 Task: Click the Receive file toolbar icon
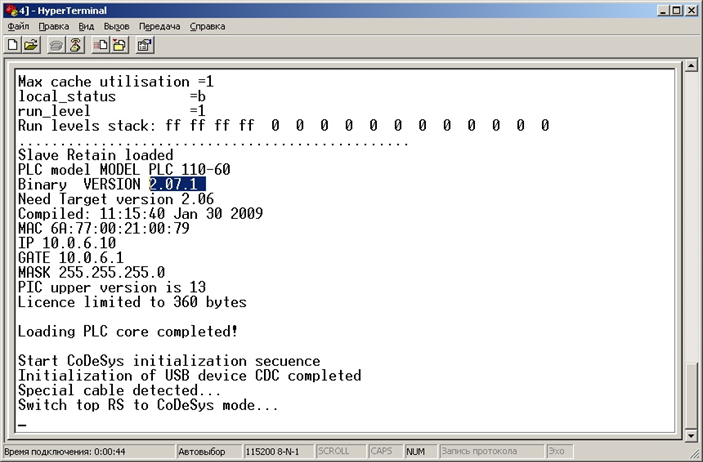click(119, 45)
